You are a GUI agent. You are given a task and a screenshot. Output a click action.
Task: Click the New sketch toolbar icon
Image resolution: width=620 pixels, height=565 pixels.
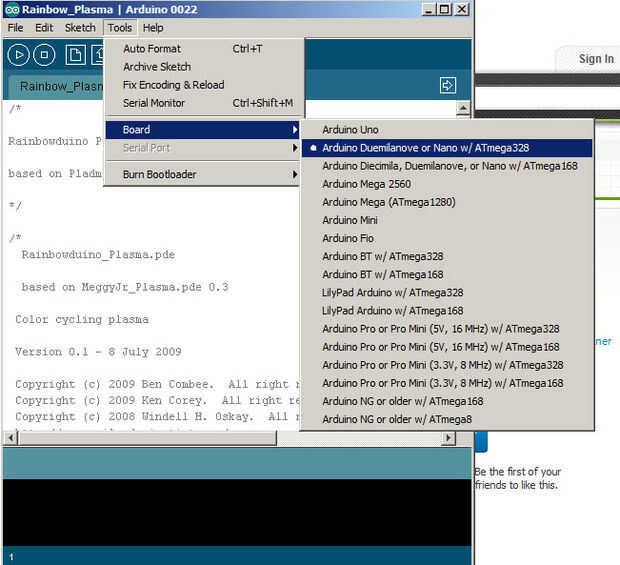pos(75,55)
